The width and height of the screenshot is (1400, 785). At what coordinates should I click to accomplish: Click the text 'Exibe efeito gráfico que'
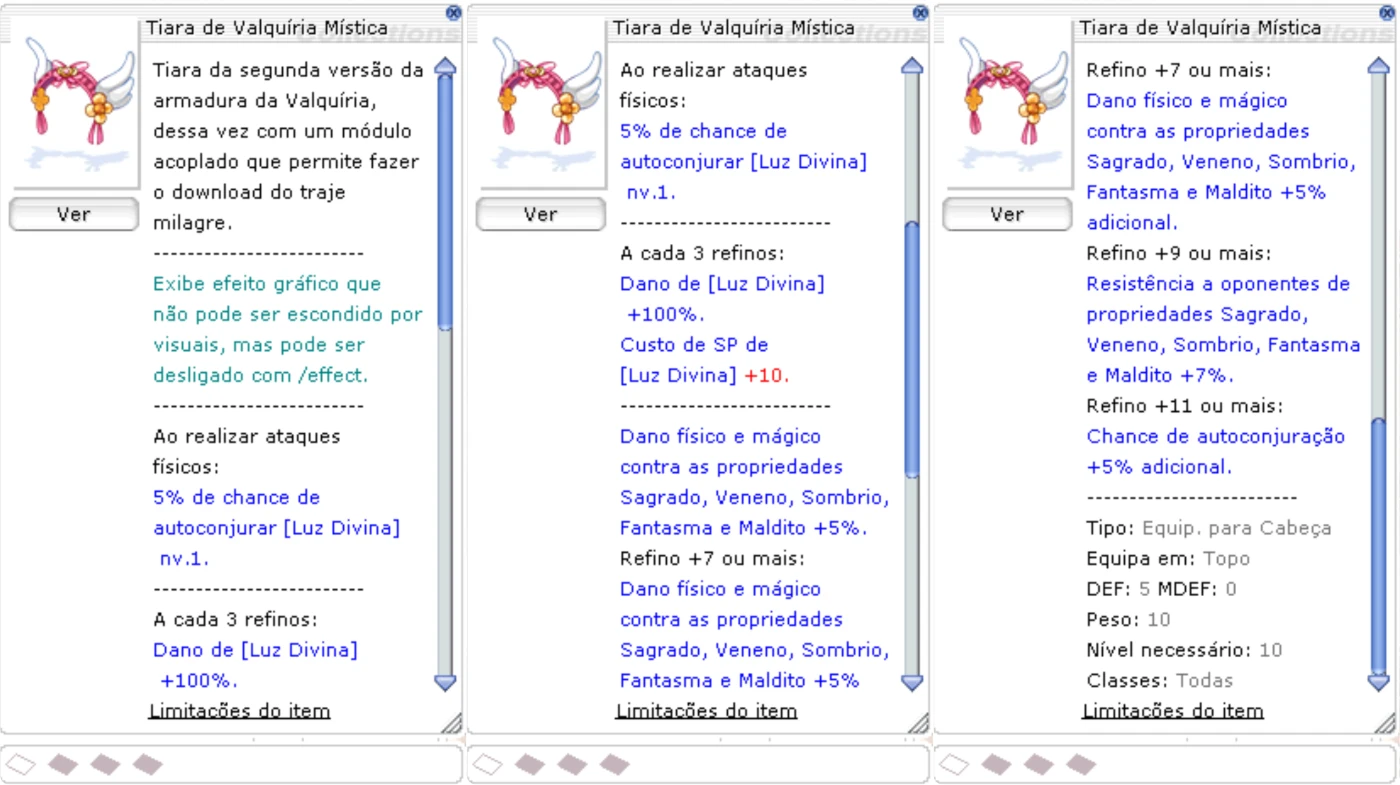(x=267, y=284)
